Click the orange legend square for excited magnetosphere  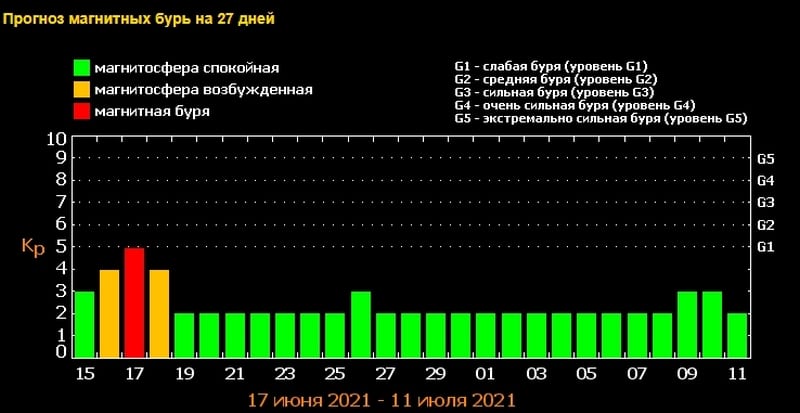81,90
